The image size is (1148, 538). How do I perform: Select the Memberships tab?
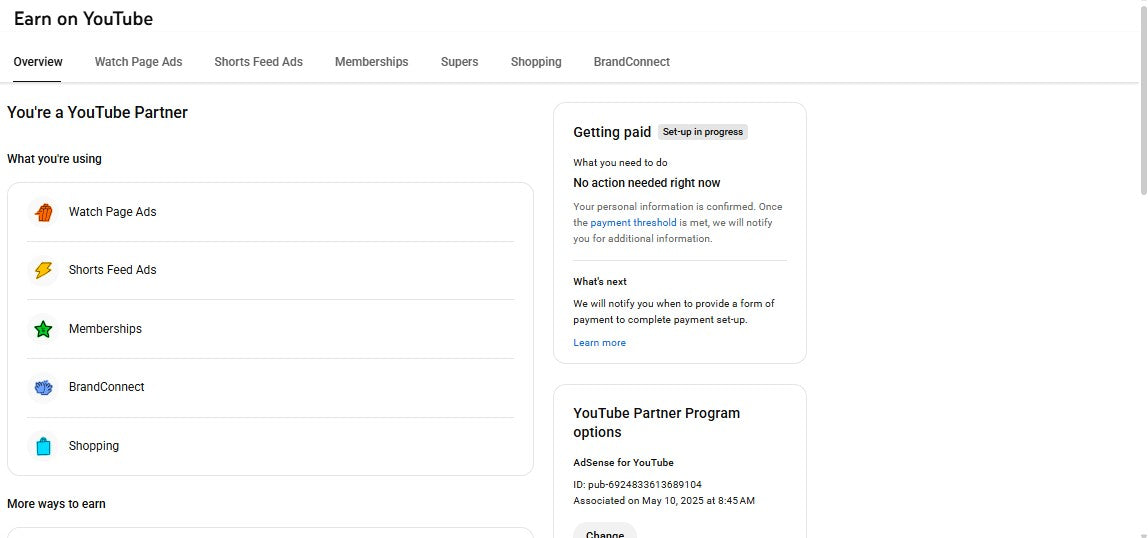coord(371,62)
